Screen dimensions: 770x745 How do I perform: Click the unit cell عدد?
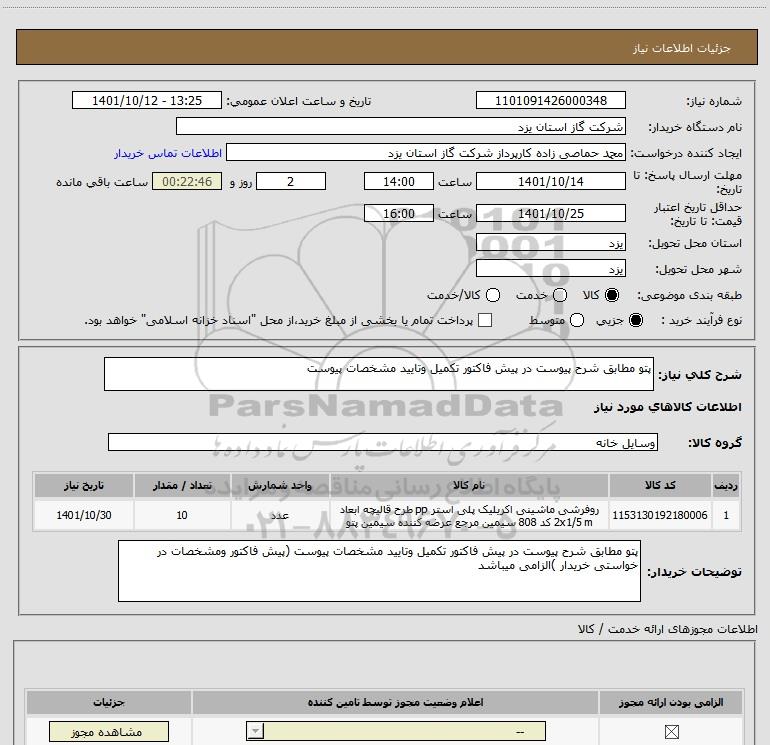click(x=279, y=515)
